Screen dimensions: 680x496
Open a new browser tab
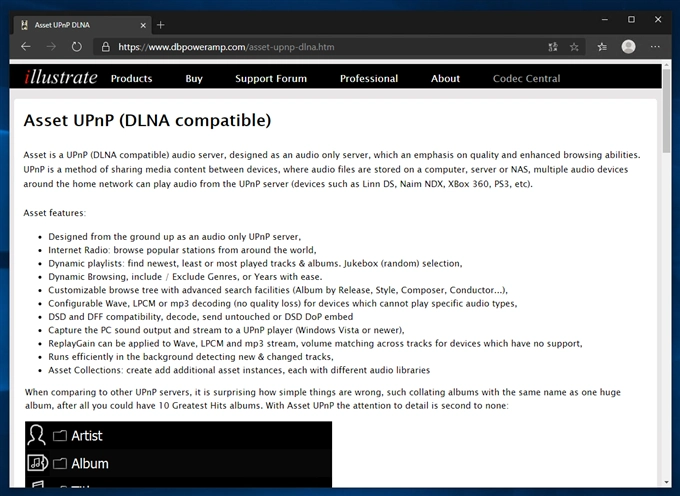click(x=160, y=25)
